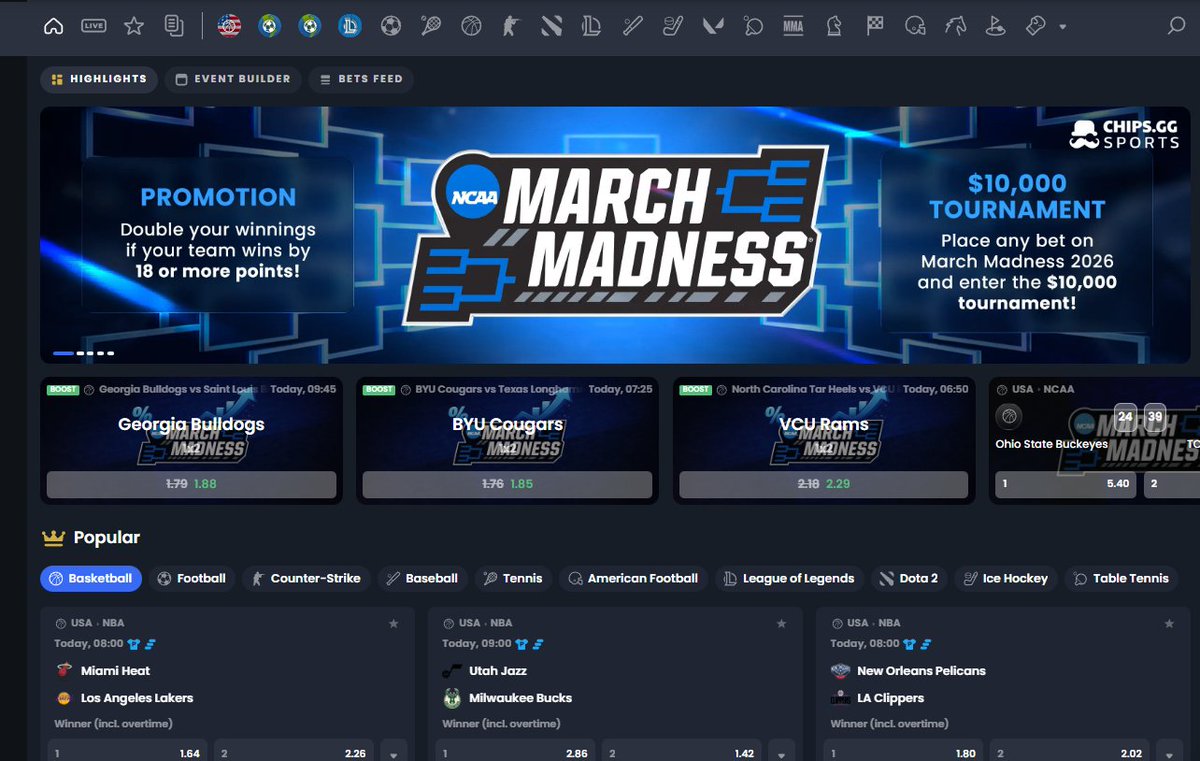Click the Home icon in the top bar
The image size is (1200, 761).
(x=52, y=26)
